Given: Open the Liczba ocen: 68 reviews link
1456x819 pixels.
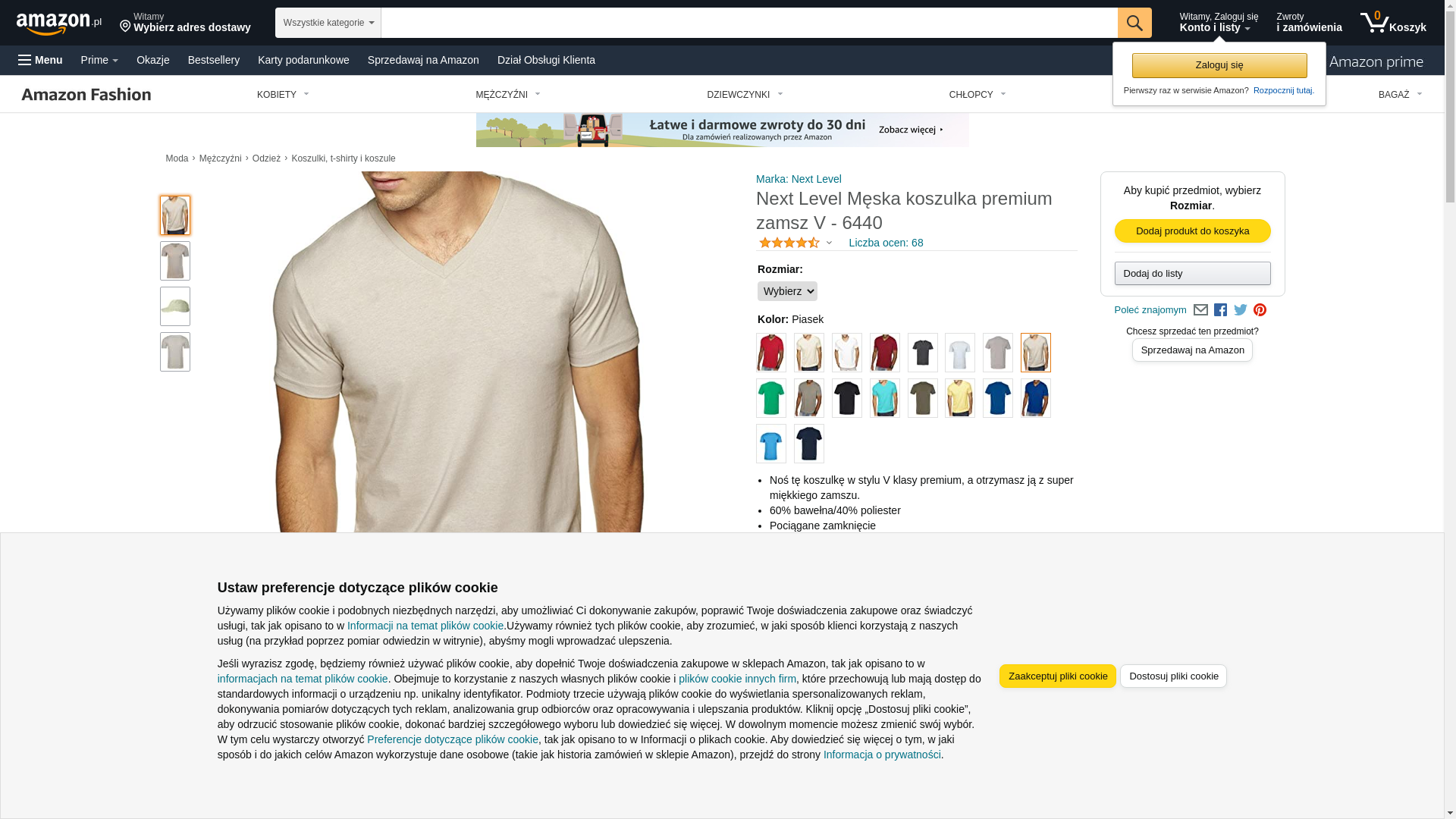Looking at the screenshot, I should (x=886, y=243).
